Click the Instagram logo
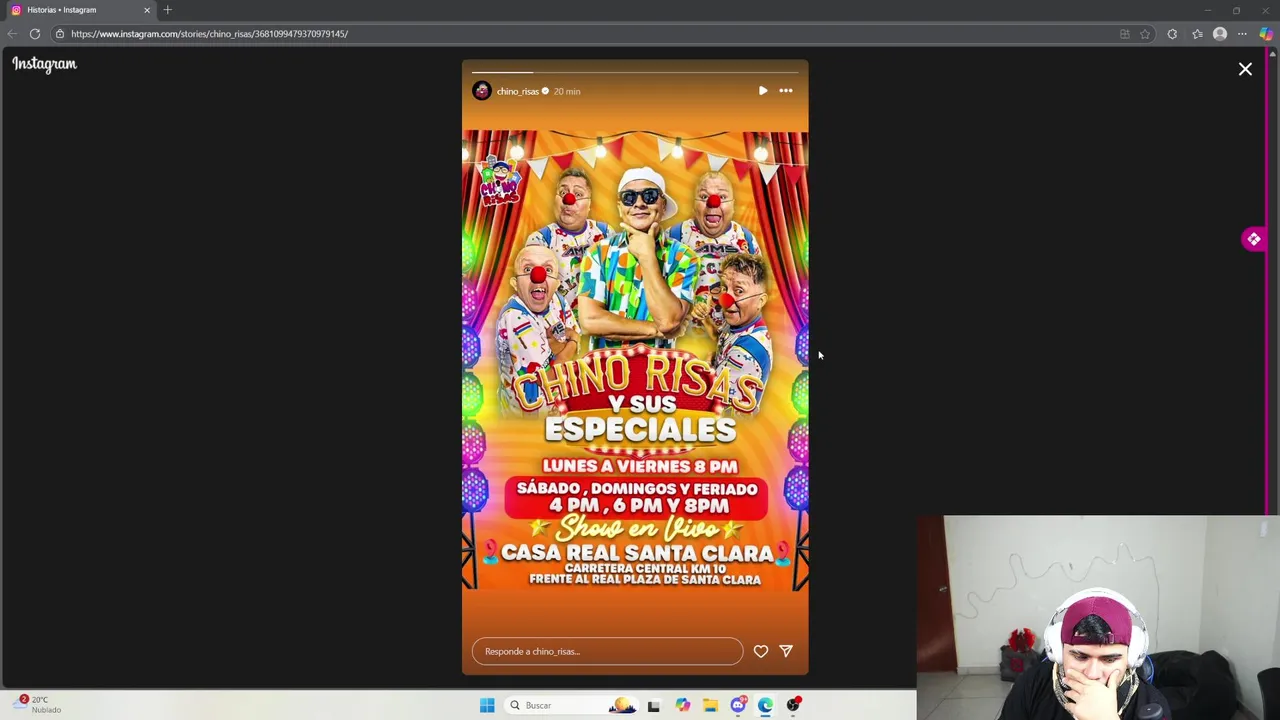Viewport: 1280px width, 720px height. click(x=44, y=64)
